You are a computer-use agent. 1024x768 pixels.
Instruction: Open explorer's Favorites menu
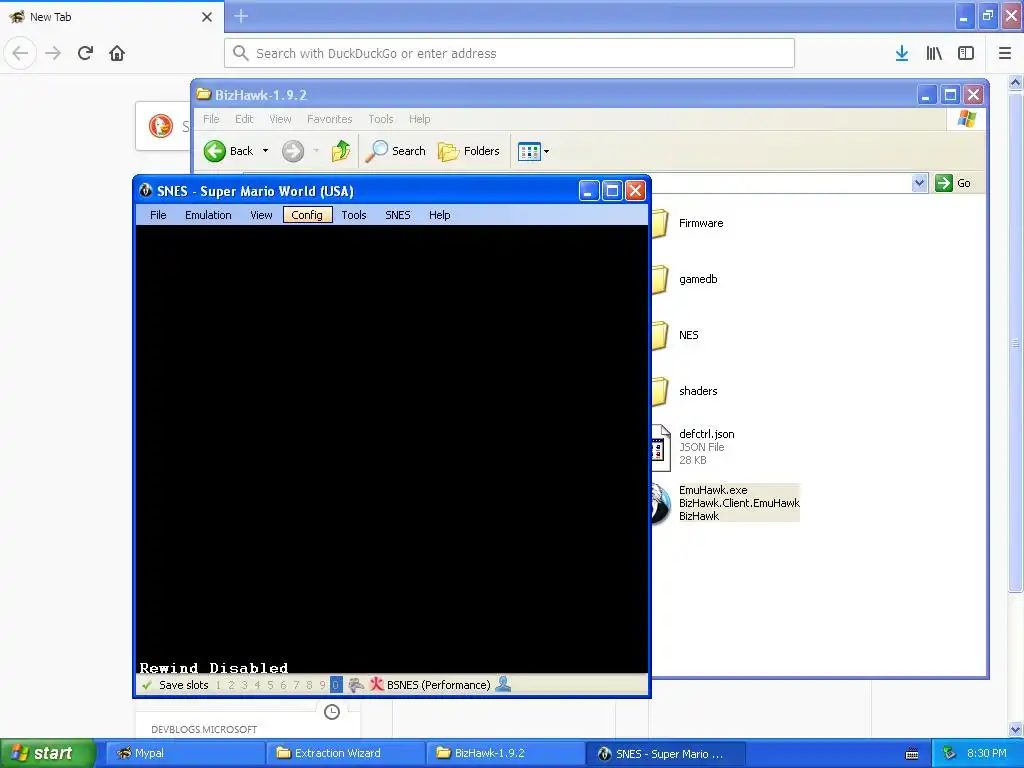(329, 119)
